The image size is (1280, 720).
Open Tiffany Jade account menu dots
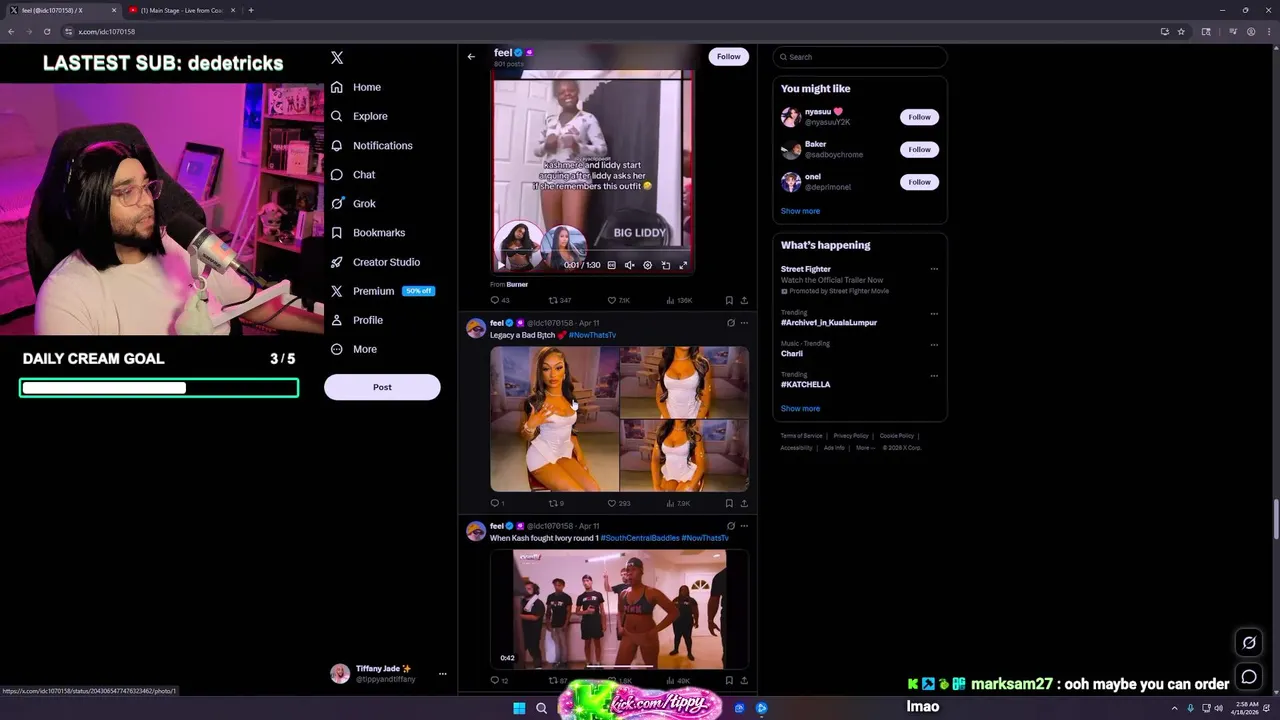(x=442, y=674)
